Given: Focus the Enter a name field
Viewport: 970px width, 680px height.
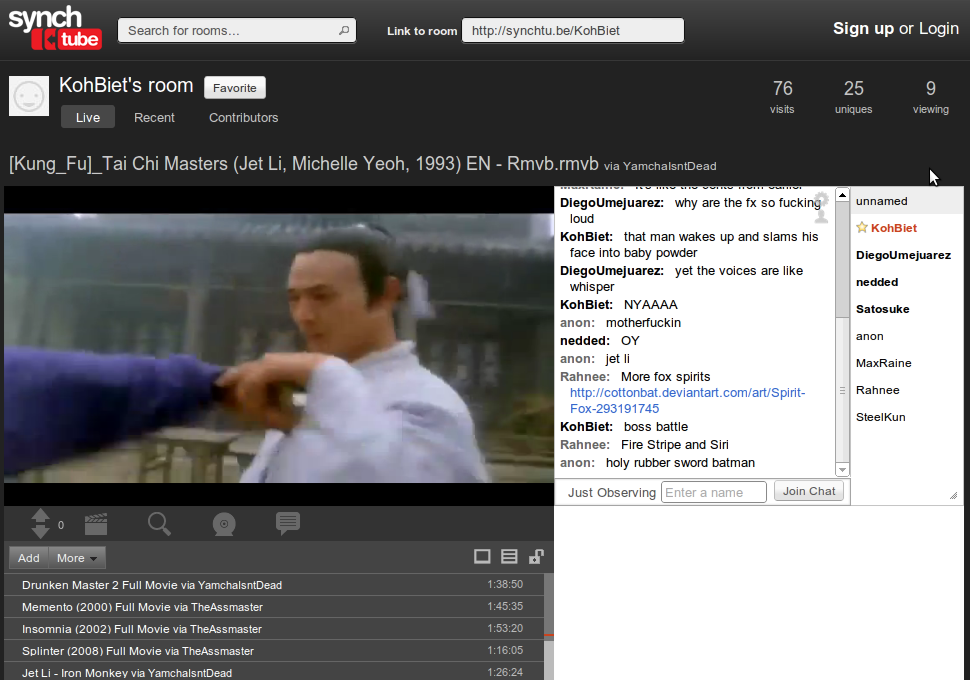Looking at the screenshot, I should (714, 493).
